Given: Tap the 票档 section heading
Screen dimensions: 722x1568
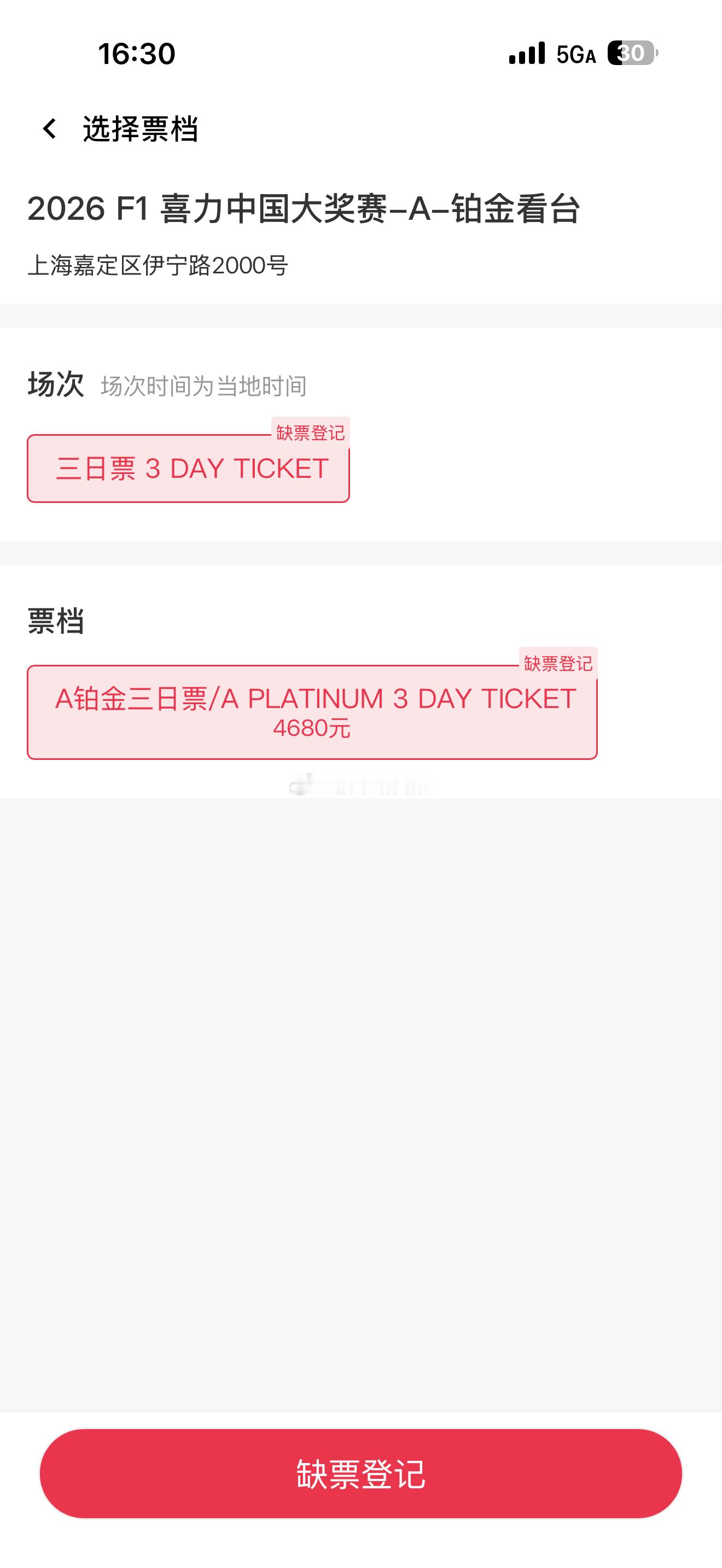Looking at the screenshot, I should (x=56, y=622).
